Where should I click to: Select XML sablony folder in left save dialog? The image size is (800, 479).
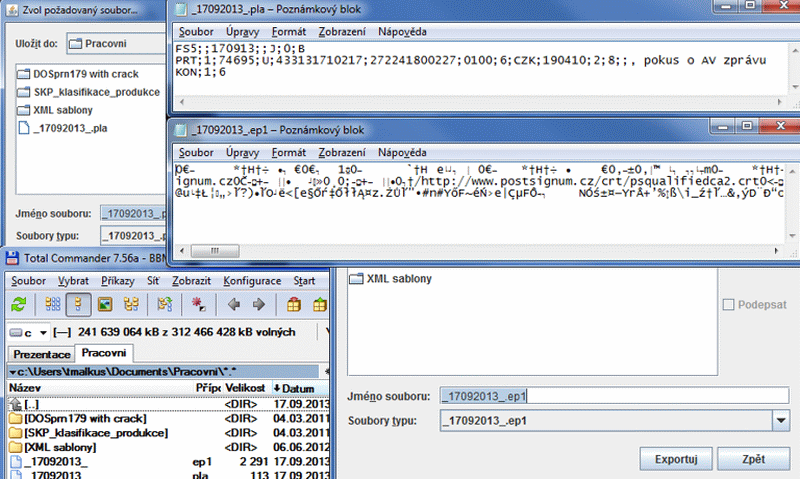(55, 110)
